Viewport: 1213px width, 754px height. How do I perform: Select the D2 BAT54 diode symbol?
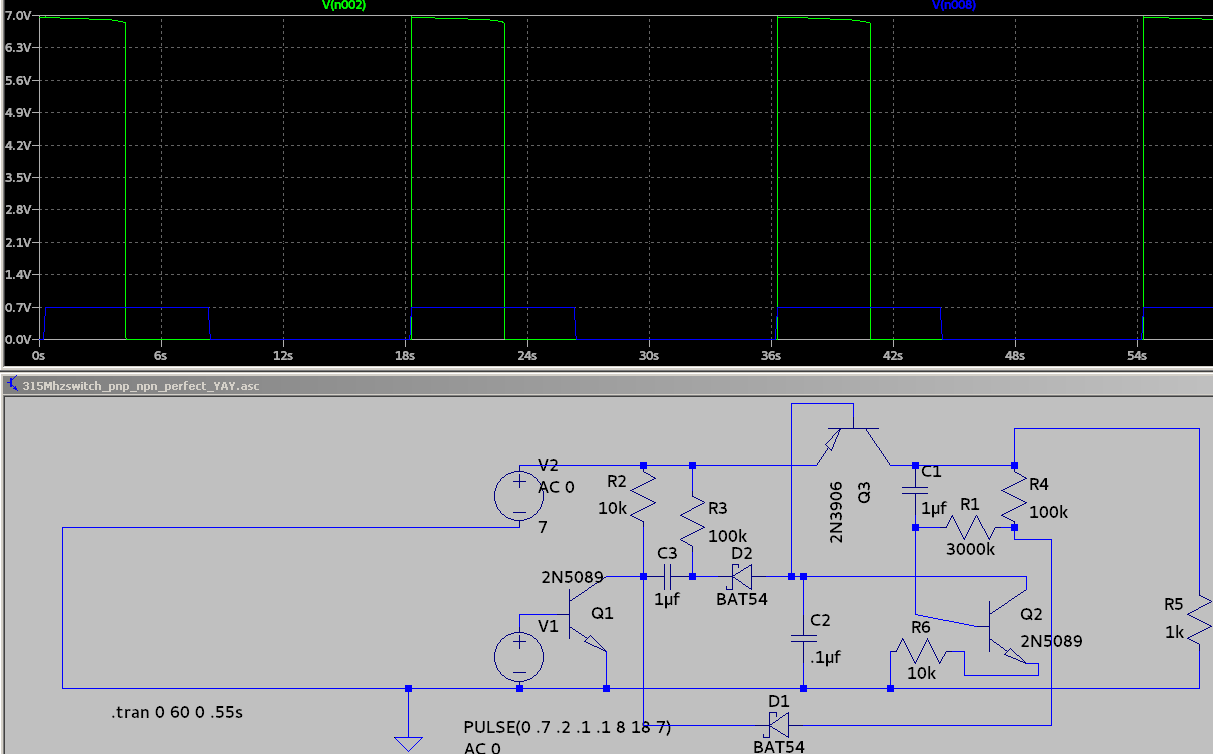pyautogui.click(x=742, y=577)
